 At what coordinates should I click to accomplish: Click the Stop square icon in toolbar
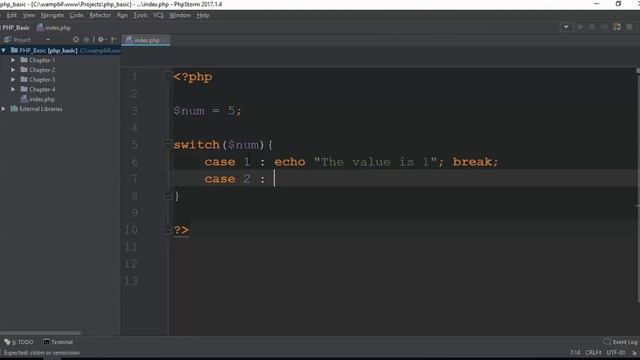pyautogui.click(x=629, y=27)
